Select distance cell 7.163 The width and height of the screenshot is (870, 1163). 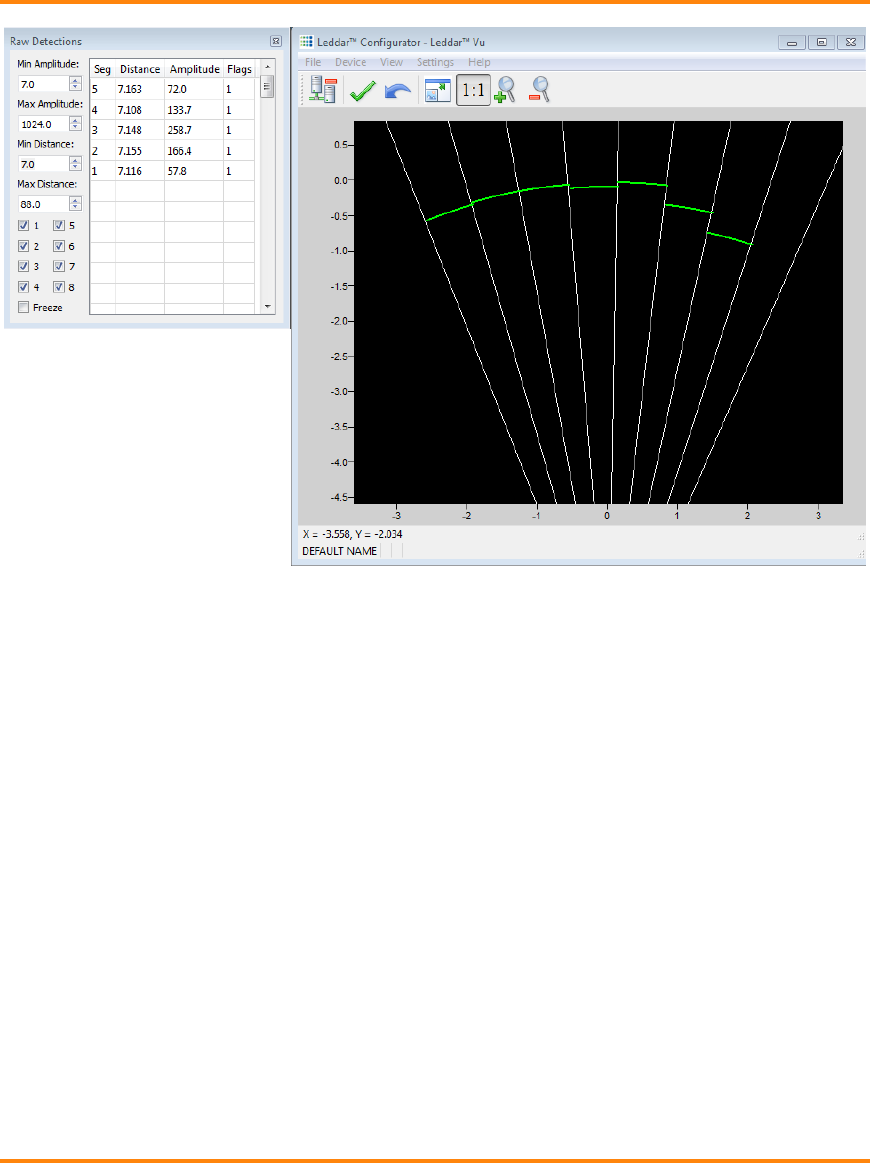139,89
